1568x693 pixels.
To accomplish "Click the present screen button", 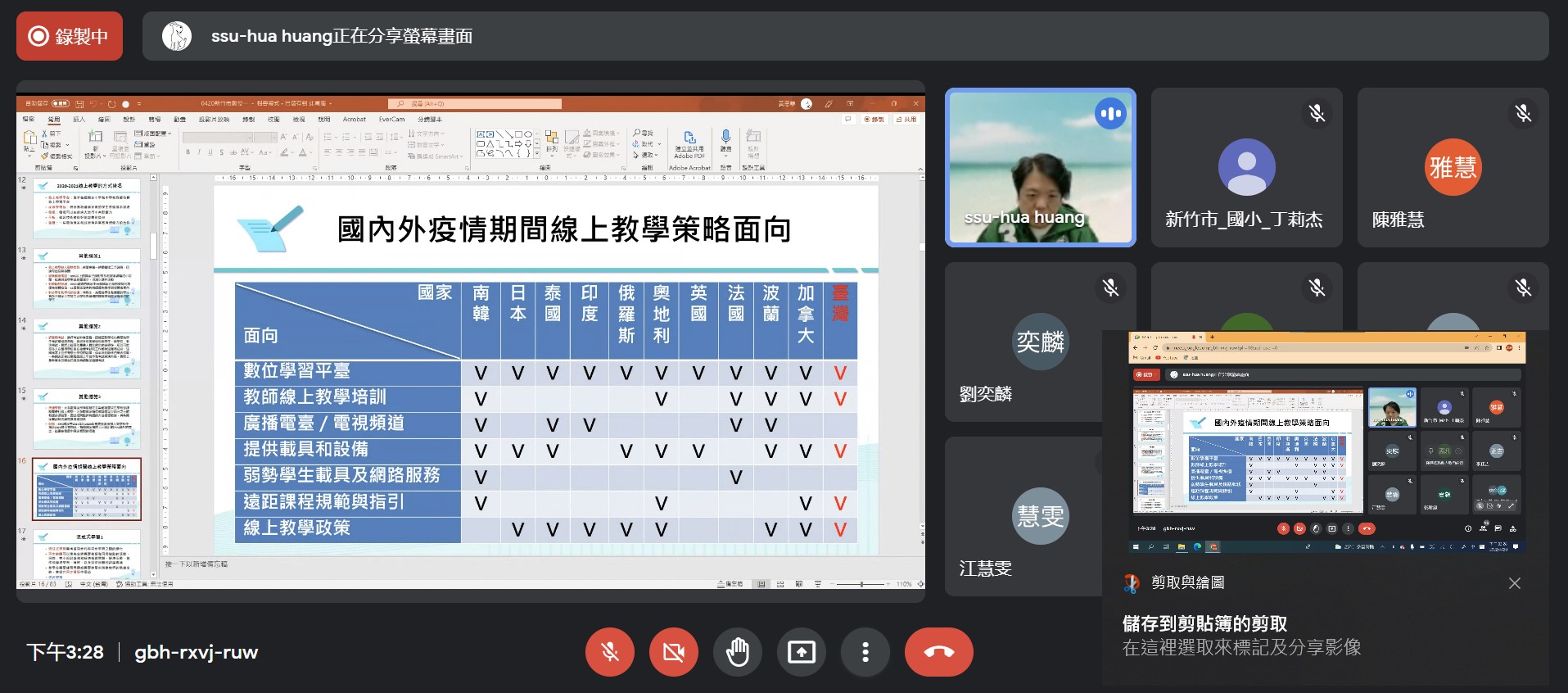I will pos(801,652).
